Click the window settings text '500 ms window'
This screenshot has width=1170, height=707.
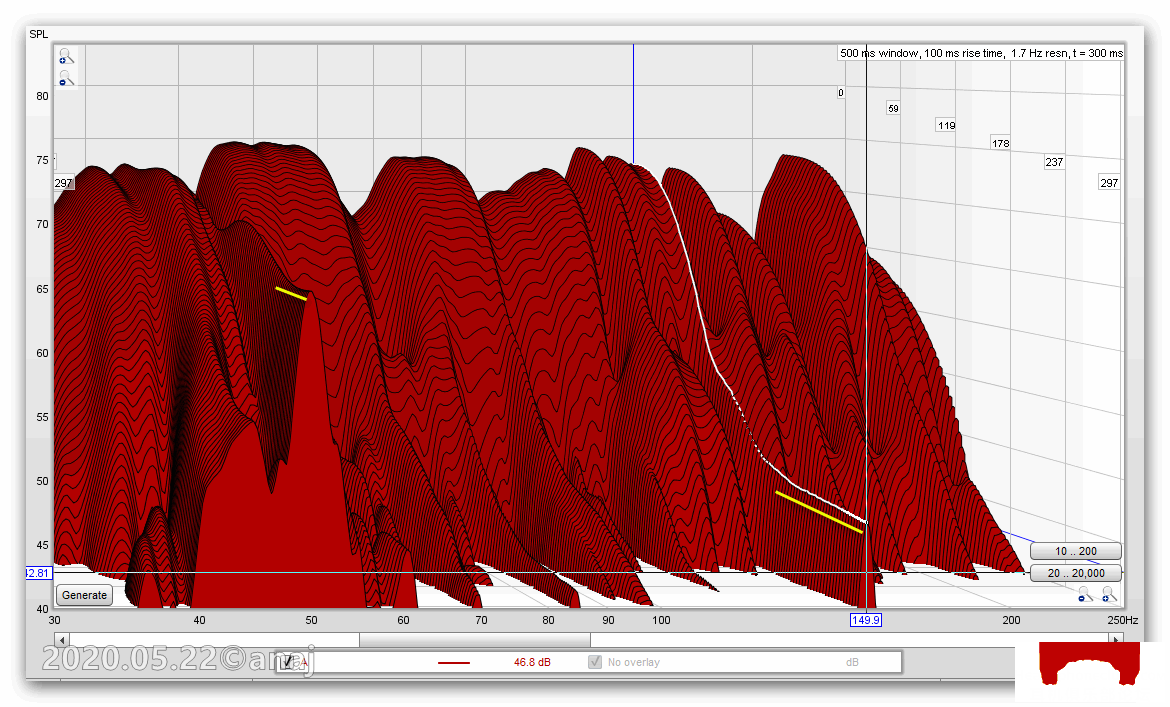pyautogui.click(x=879, y=53)
